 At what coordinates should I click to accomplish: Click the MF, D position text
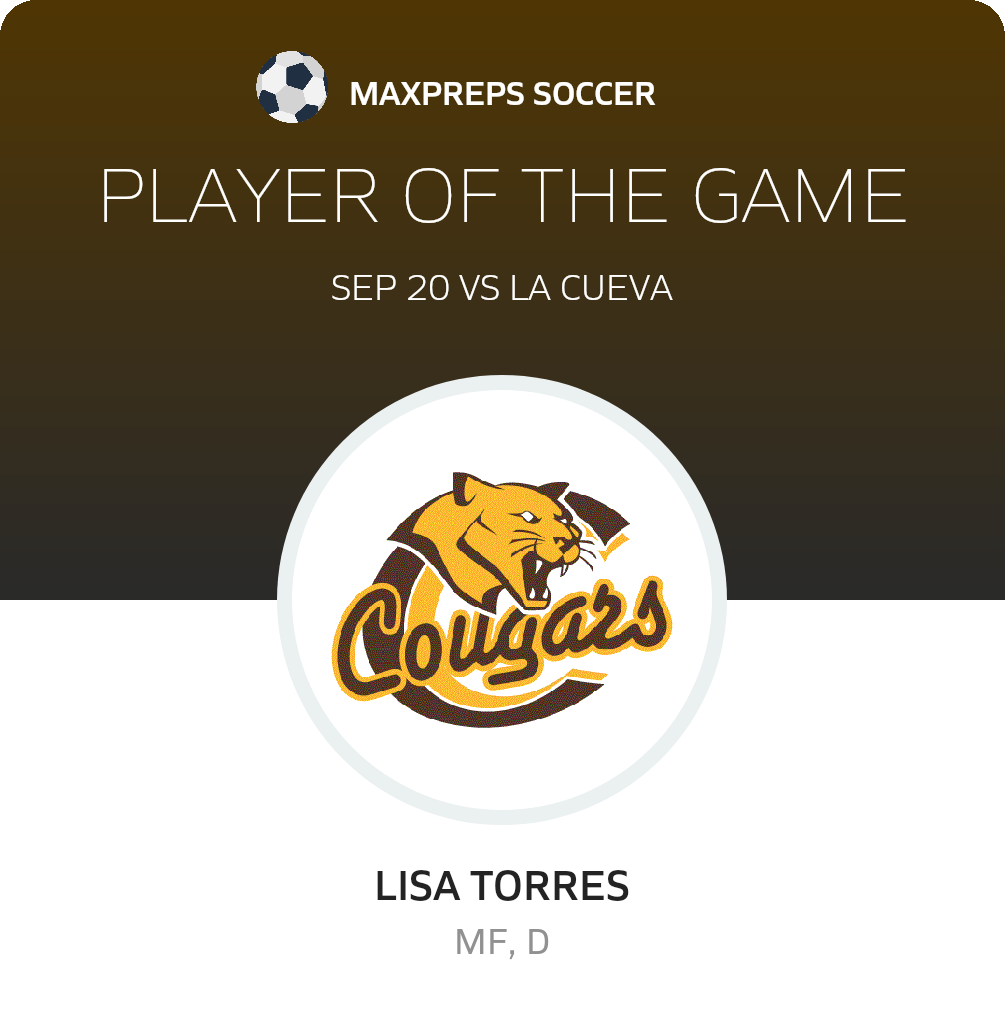pos(502,942)
